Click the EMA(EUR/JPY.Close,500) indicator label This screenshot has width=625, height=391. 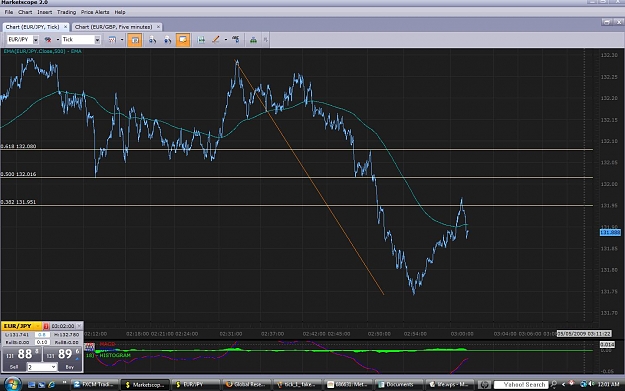[x=42, y=51]
